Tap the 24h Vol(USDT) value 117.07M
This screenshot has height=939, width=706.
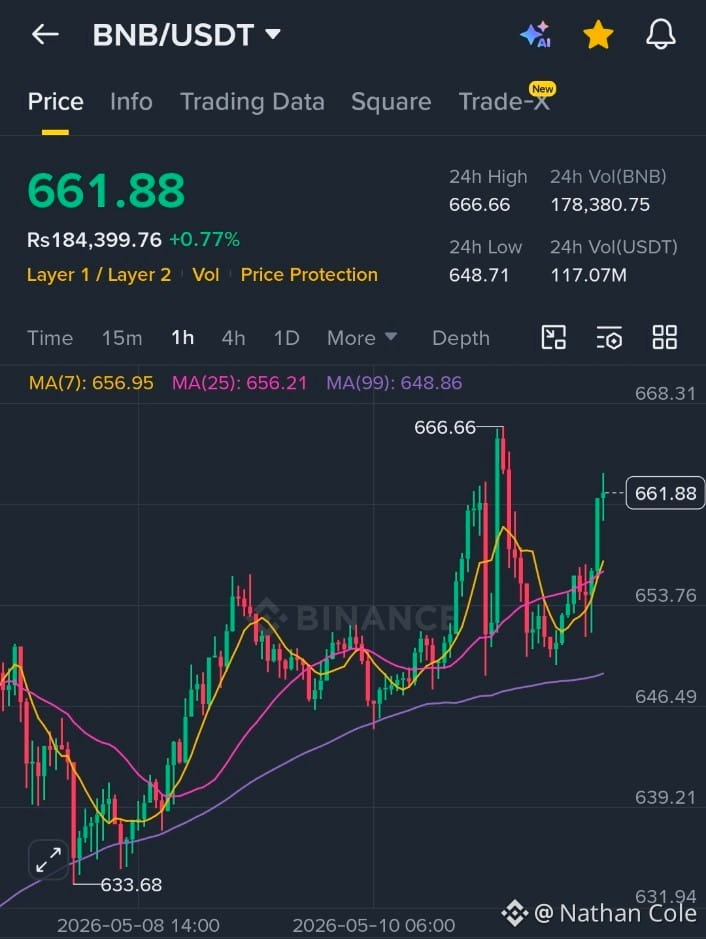point(589,275)
